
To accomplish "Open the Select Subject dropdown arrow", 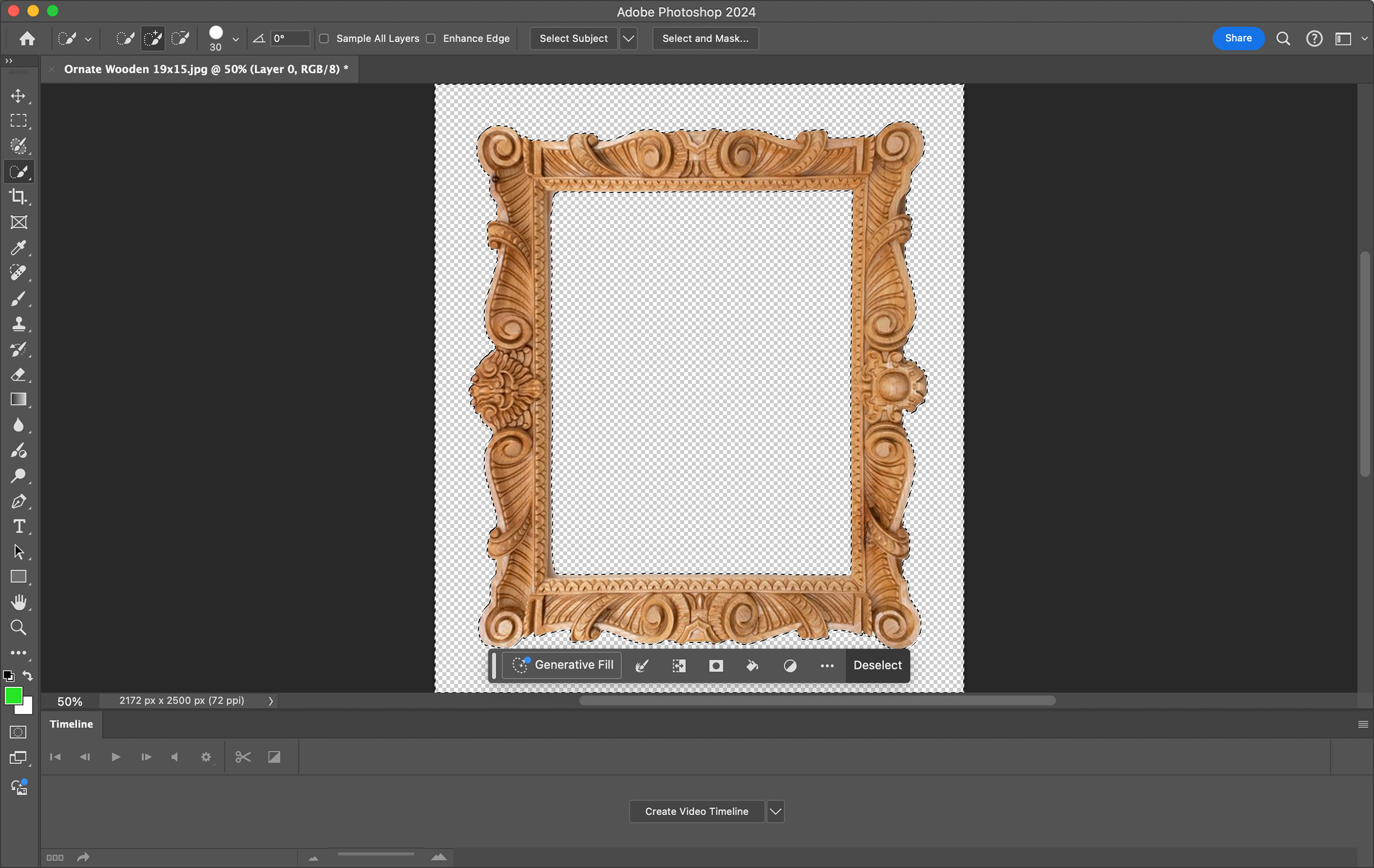I will [628, 38].
